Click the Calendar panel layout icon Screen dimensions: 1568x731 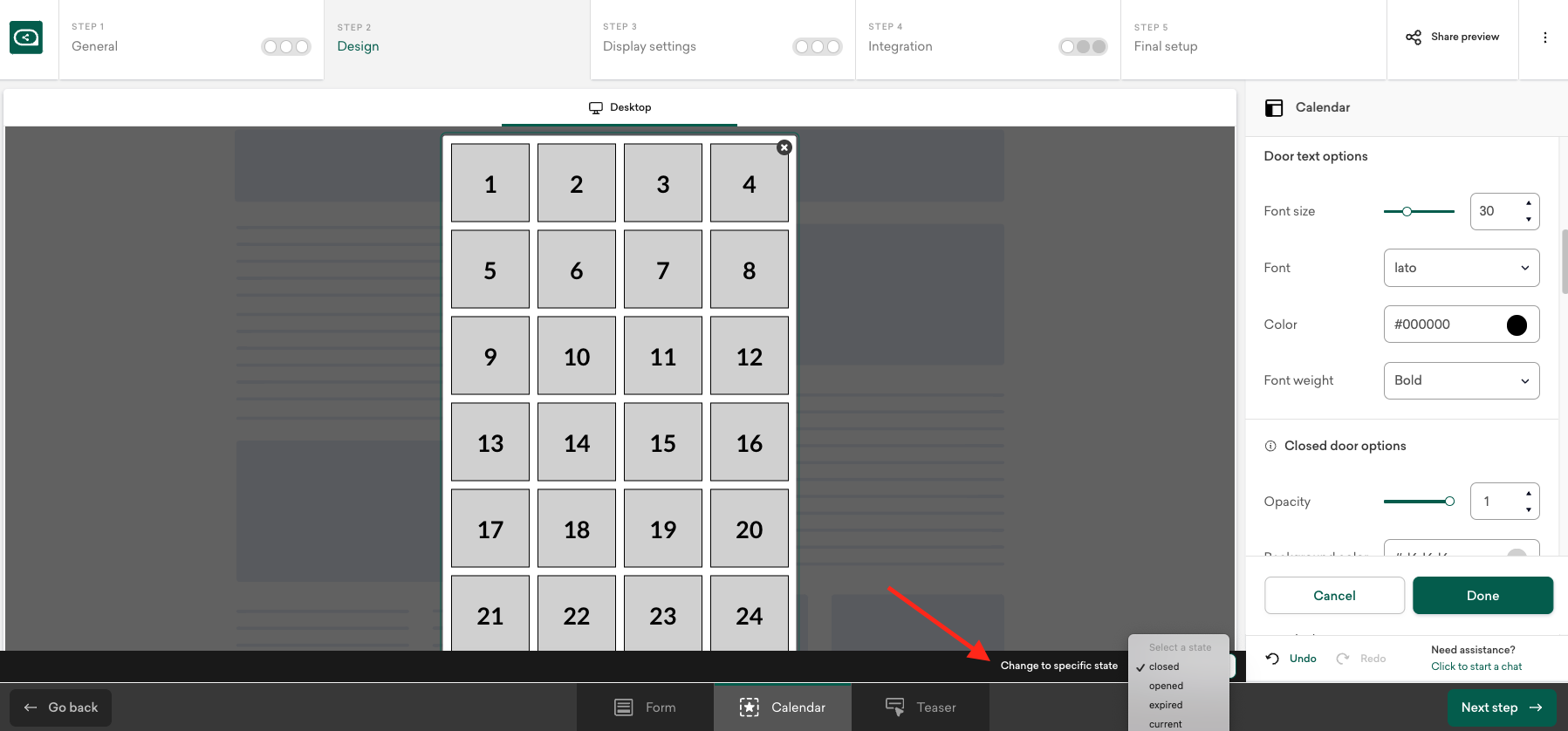(x=1274, y=108)
